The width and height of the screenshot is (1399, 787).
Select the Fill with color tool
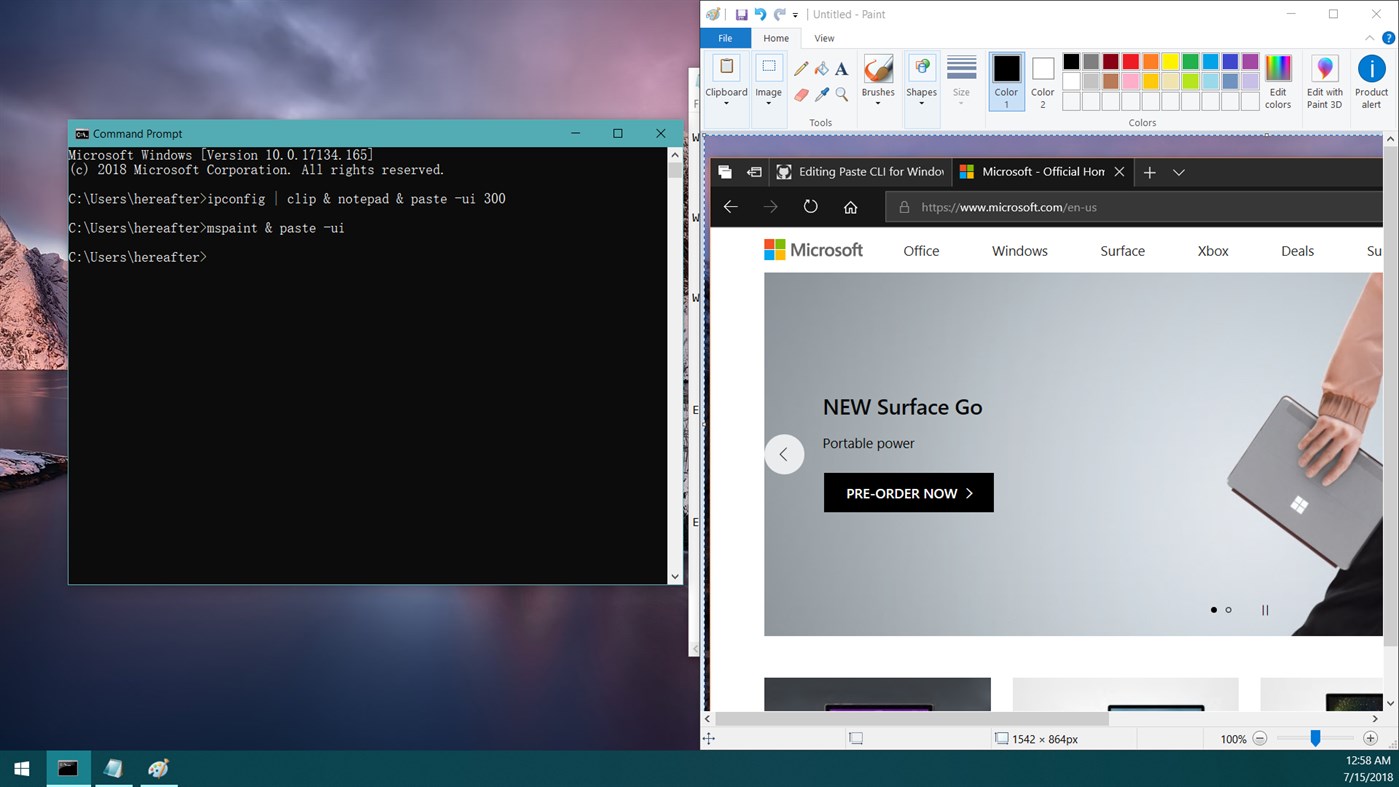pyautogui.click(x=821, y=68)
